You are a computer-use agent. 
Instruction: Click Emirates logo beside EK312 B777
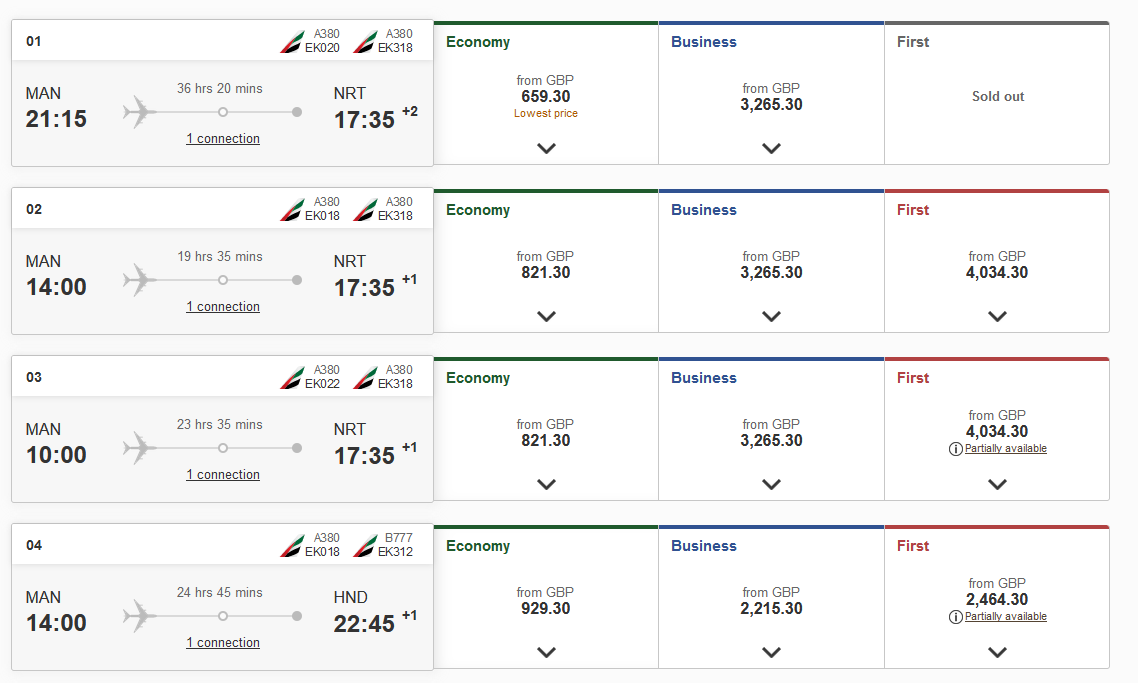tap(364, 546)
